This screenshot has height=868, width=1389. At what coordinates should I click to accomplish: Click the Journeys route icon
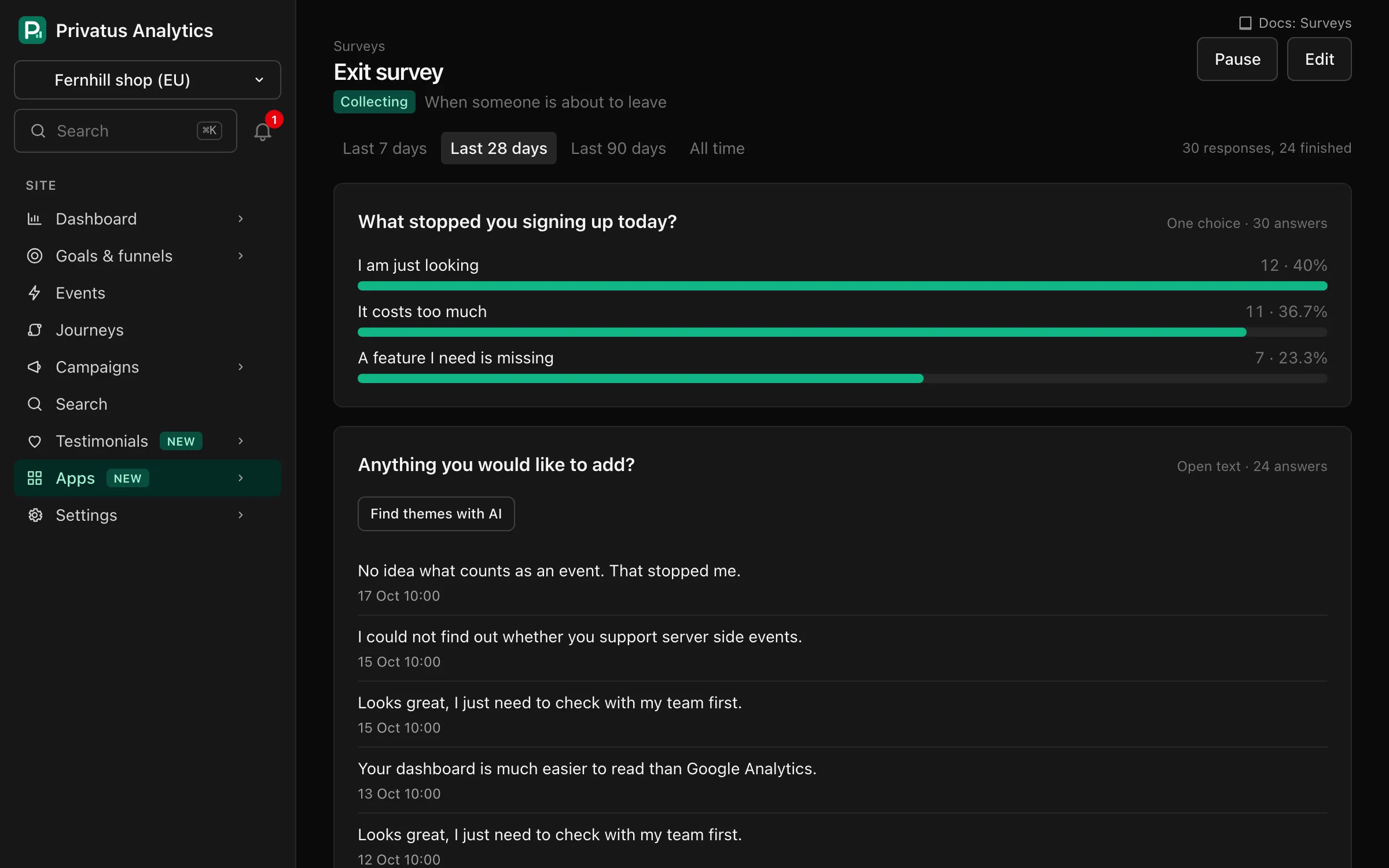point(35,330)
